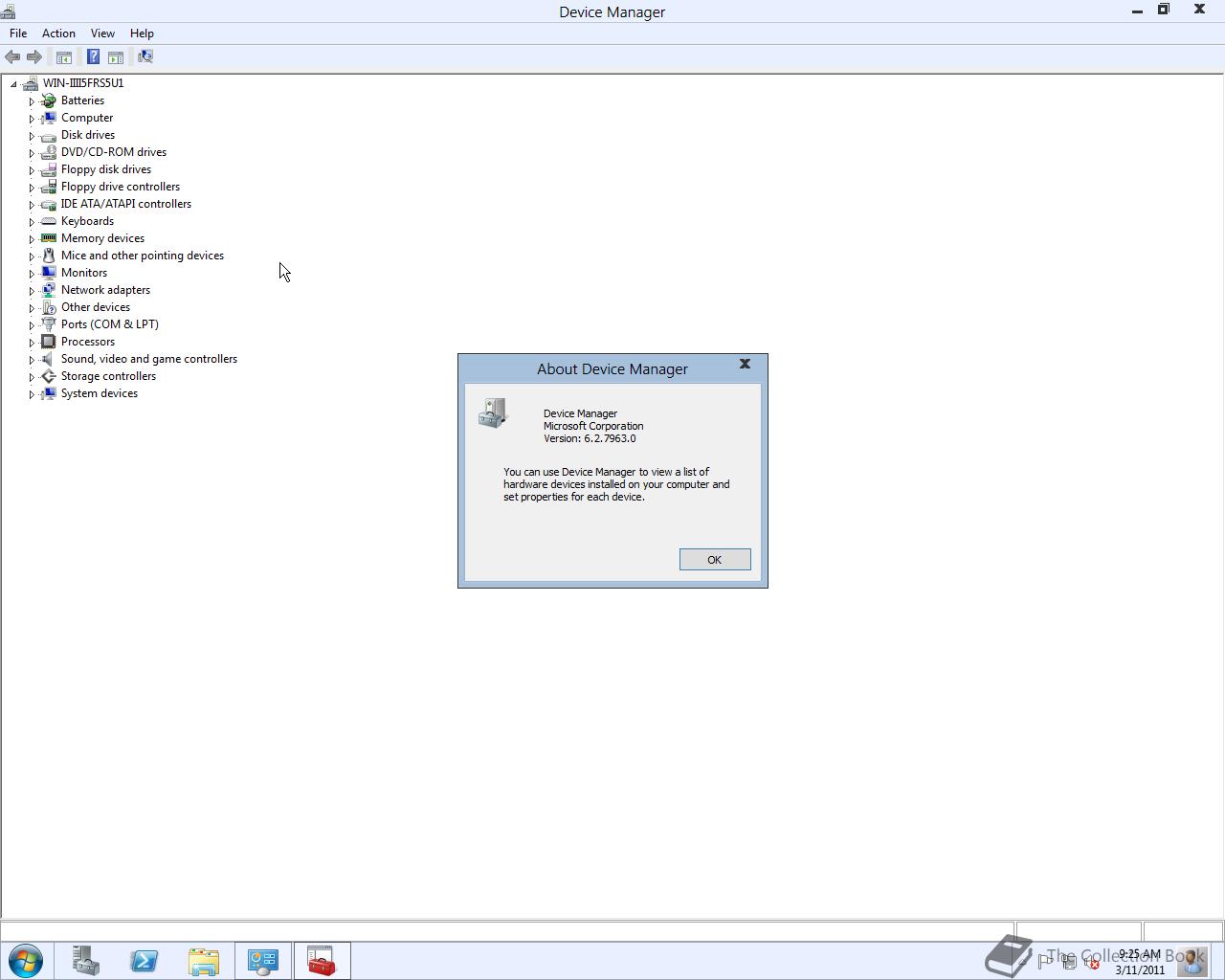Click the Keyboards icon
Viewport: 1225px width, 980px height.
pos(49,221)
